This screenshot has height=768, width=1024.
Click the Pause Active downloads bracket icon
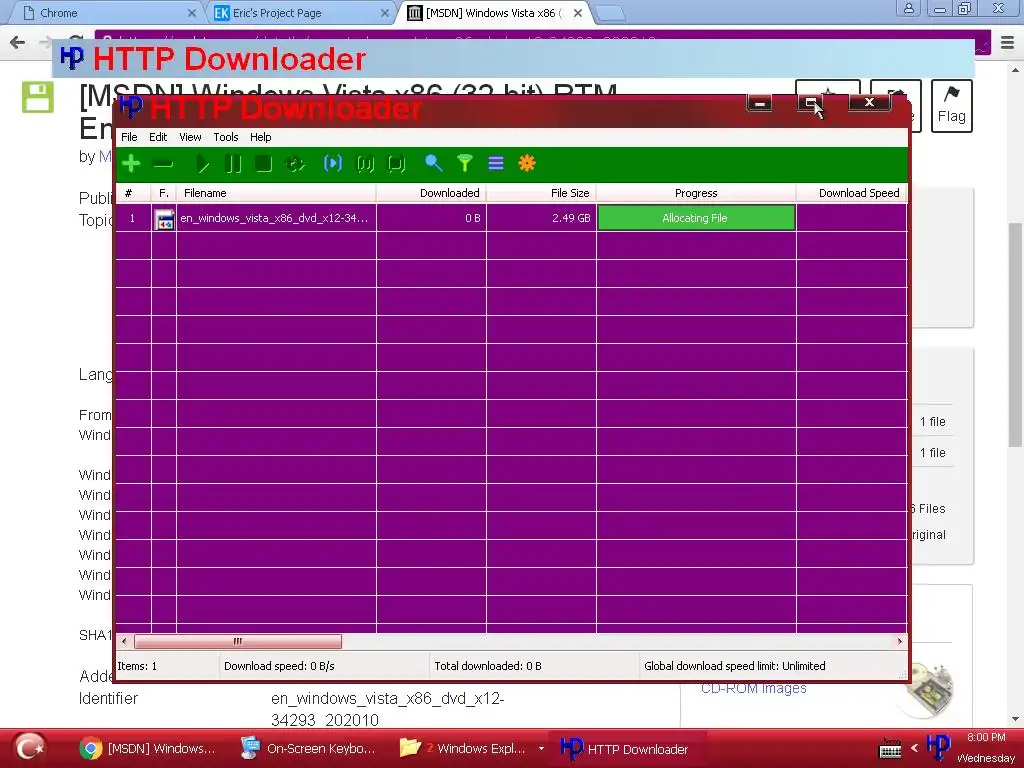tap(365, 163)
